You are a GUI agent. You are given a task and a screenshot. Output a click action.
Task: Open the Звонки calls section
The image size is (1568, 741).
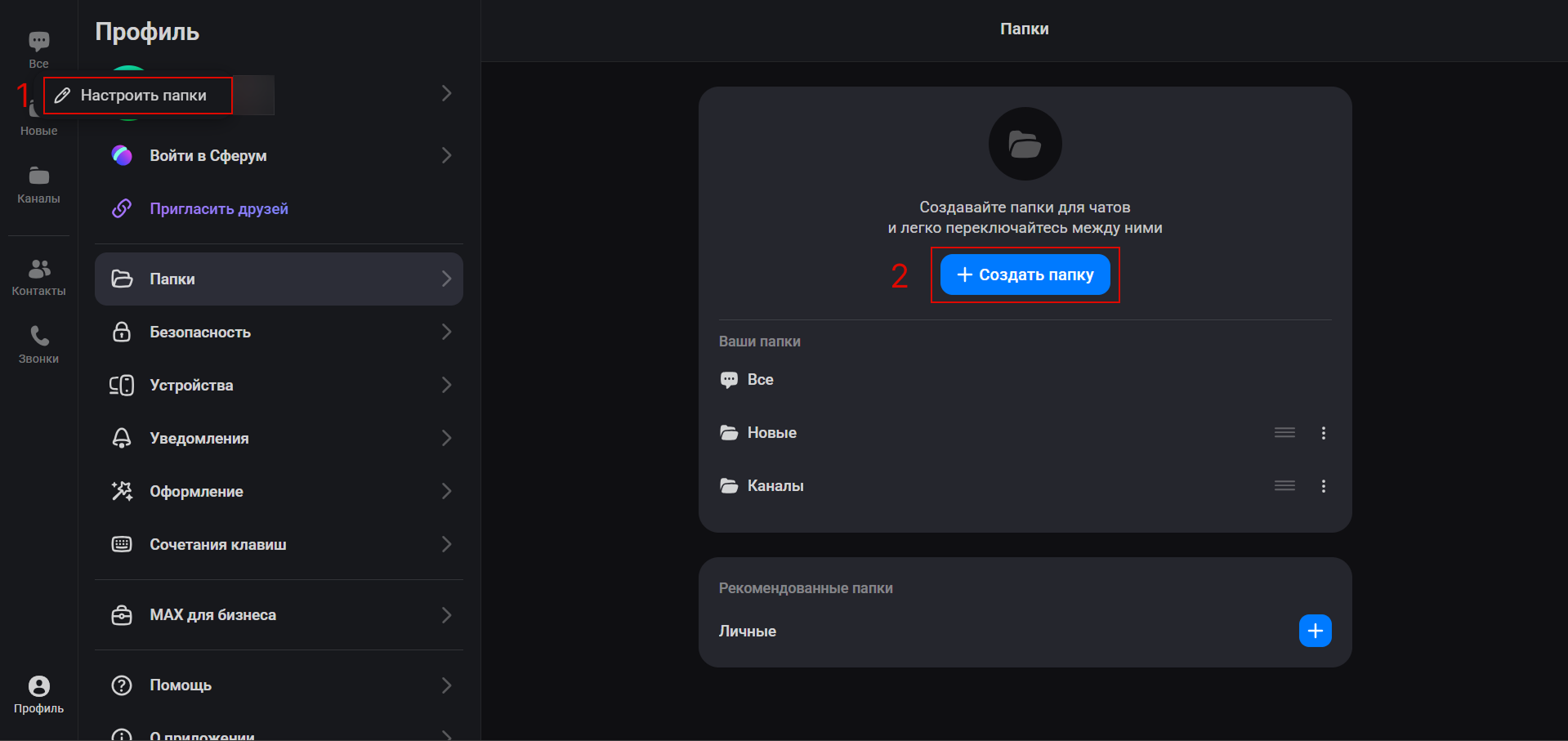(x=38, y=345)
